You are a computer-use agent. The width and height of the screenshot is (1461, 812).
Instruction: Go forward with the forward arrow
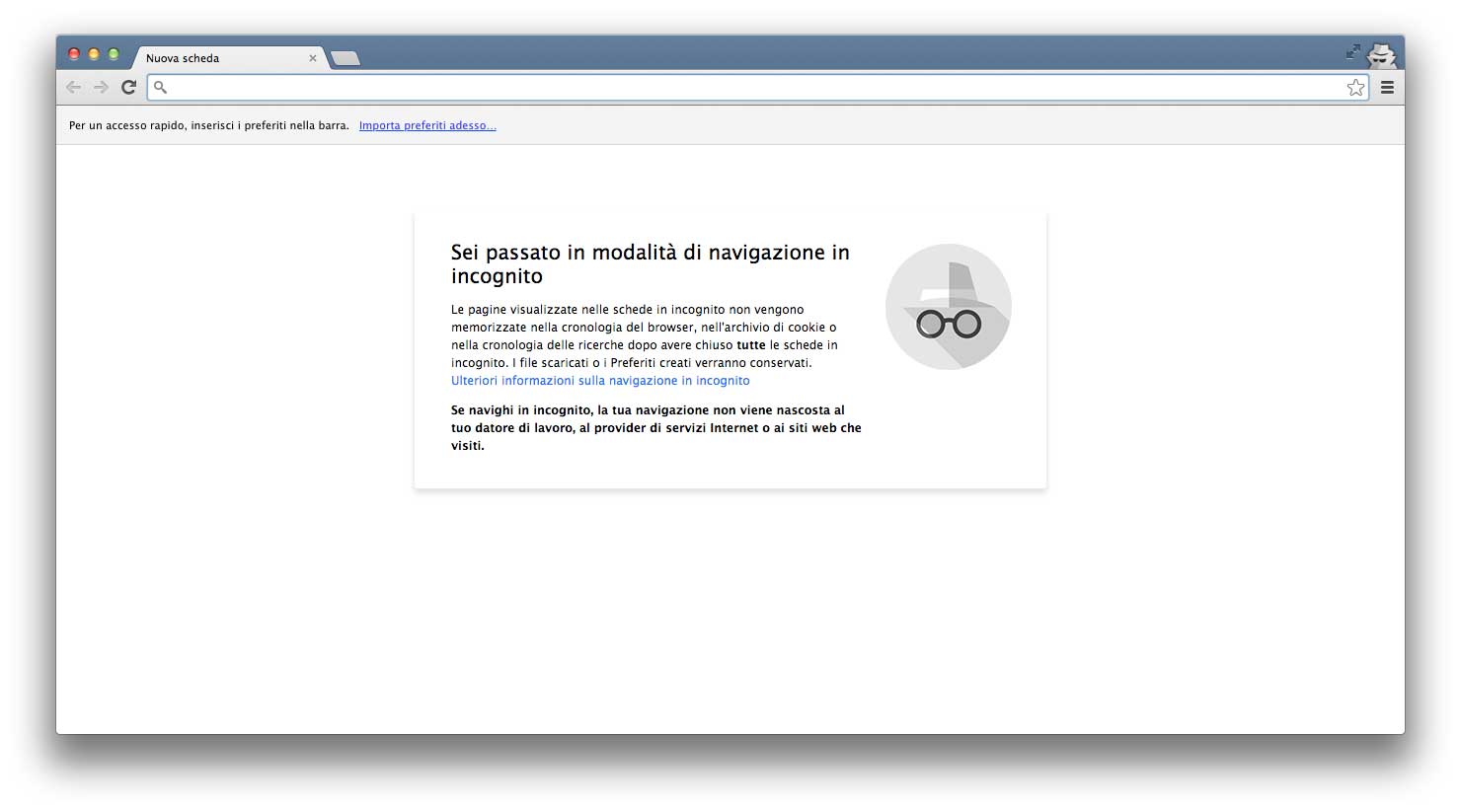tap(101, 88)
